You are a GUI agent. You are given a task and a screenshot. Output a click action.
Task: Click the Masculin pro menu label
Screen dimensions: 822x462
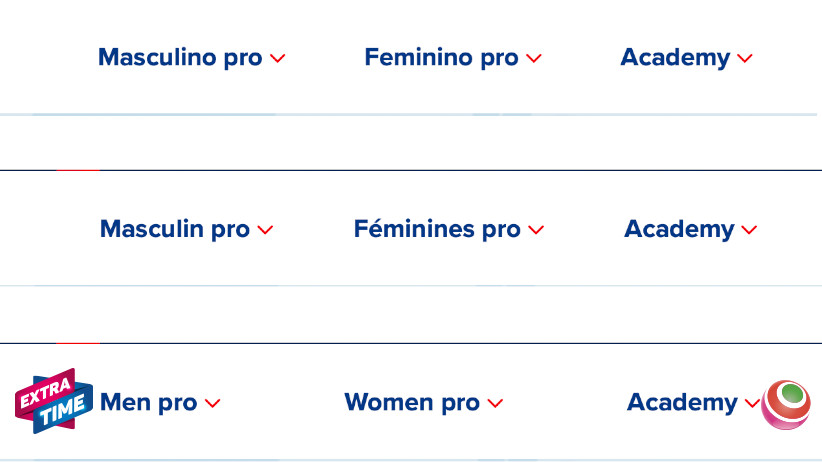click(x=175, y=230)
